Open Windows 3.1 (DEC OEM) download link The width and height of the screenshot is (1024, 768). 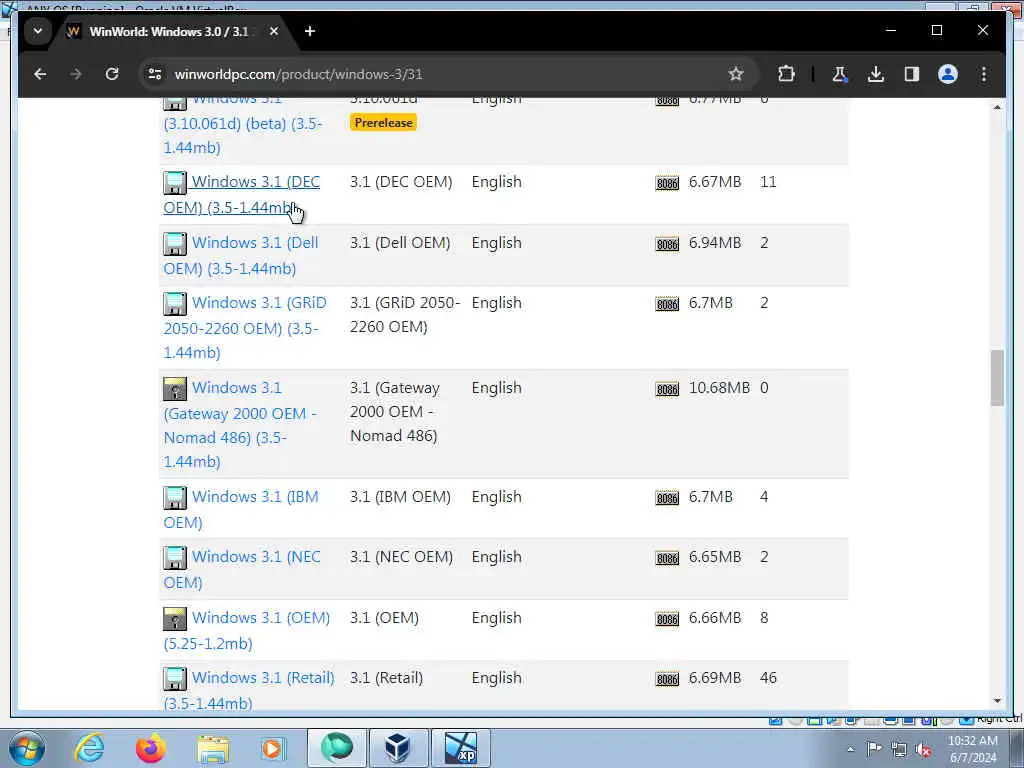pyautogui.click(x=242, y=195)
